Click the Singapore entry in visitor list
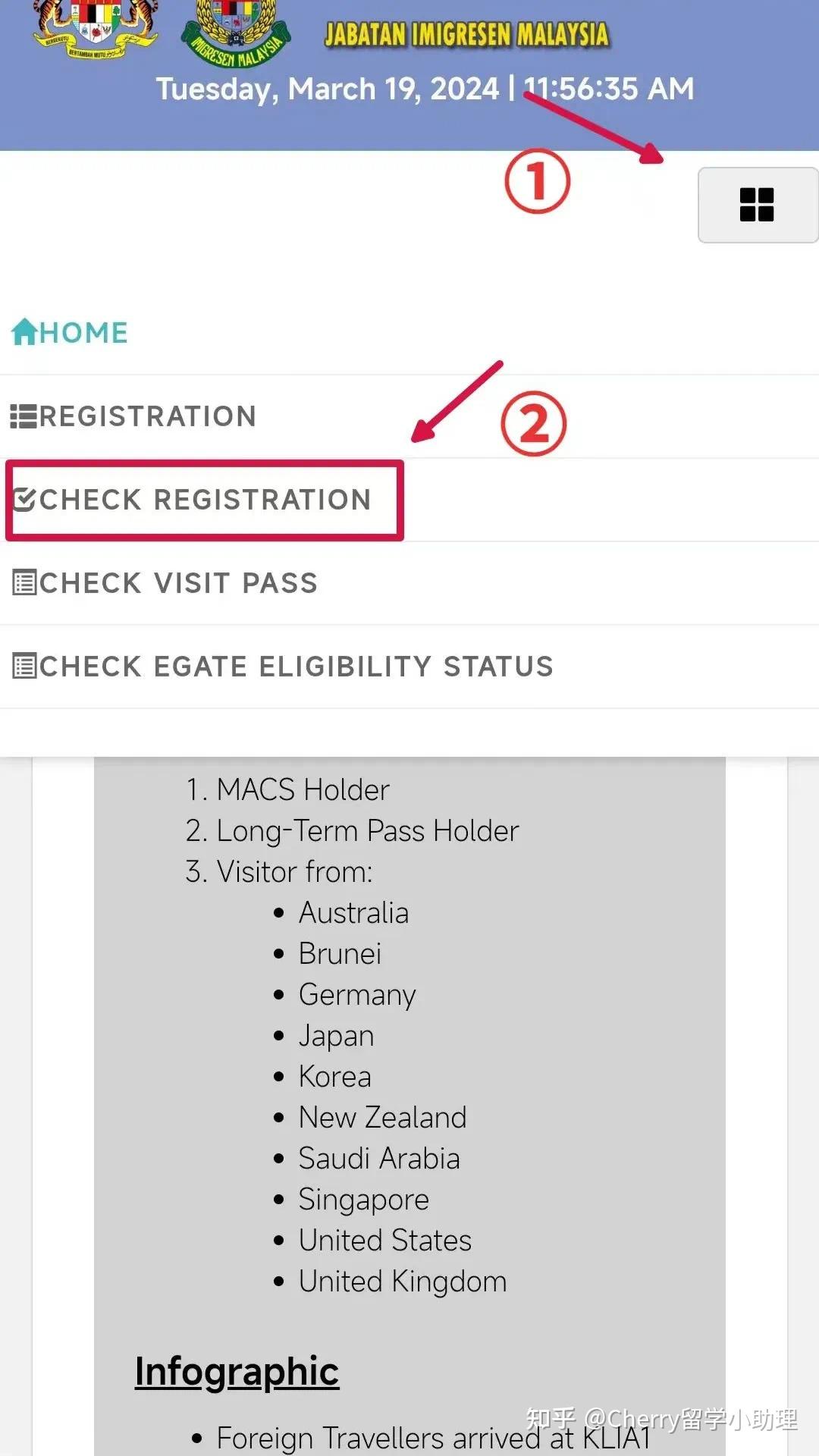This screenshot has width=819, height=1456. point(364,1200)
